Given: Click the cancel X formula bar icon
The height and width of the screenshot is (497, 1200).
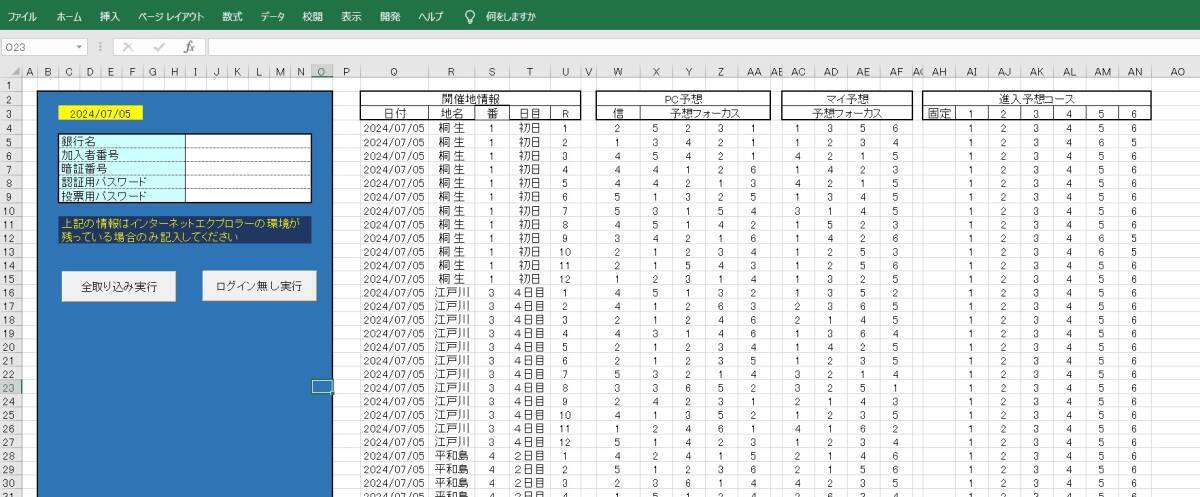Looking at the screenshot, I should pos(128,47).
